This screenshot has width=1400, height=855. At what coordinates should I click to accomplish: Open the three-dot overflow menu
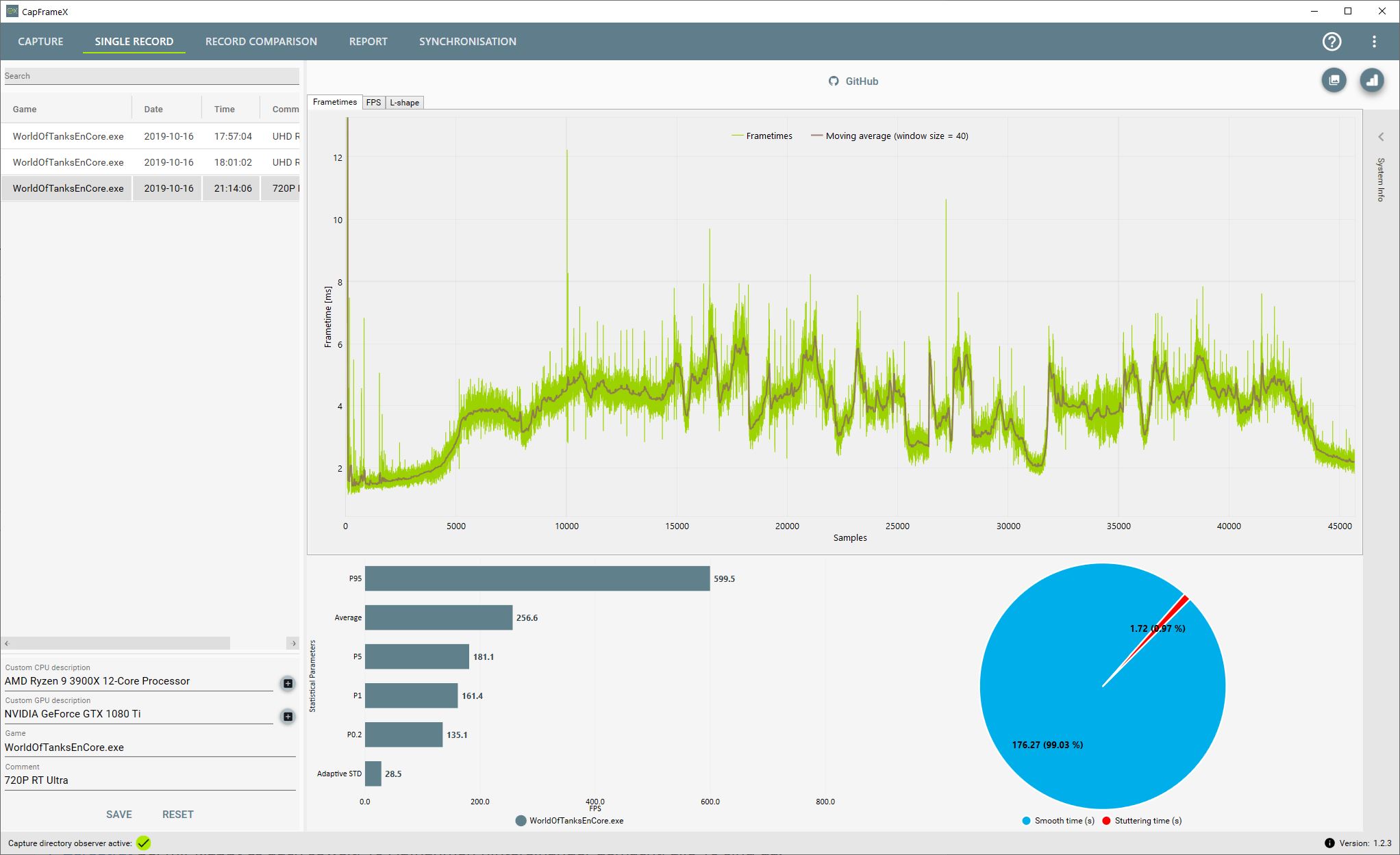1374,42
